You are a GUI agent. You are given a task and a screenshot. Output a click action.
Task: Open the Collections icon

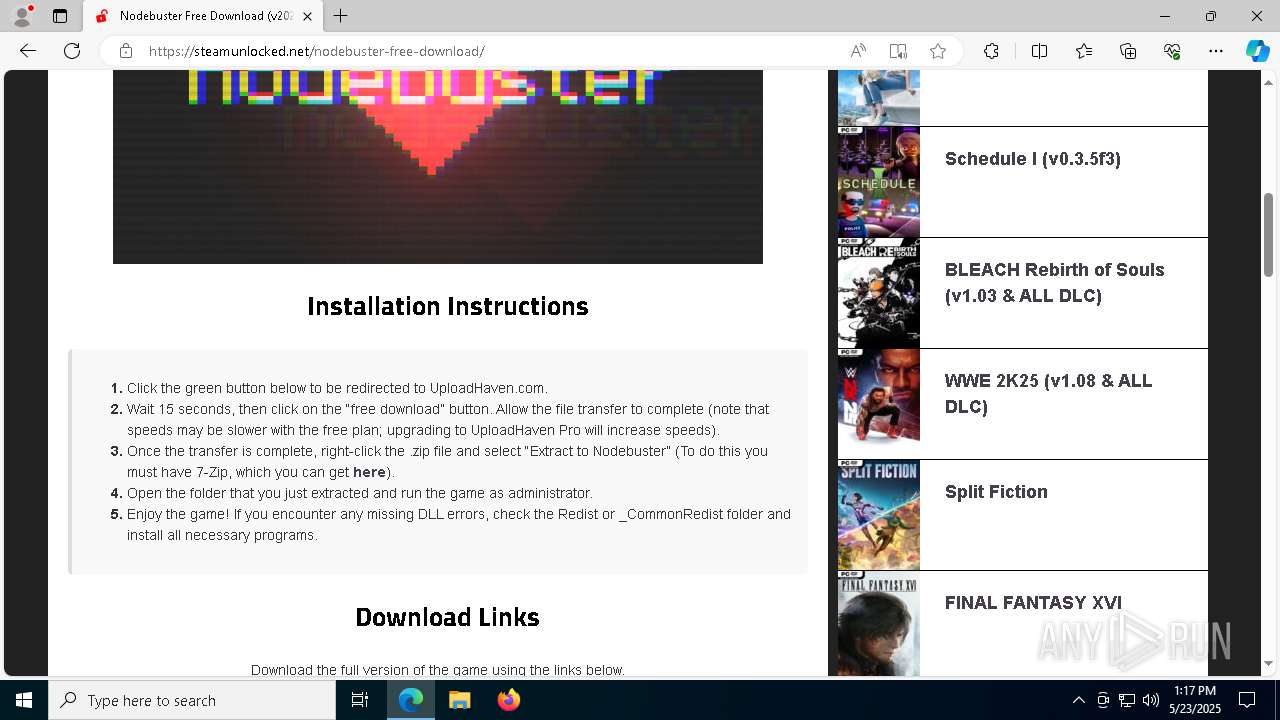click(x=1128, y=51)
